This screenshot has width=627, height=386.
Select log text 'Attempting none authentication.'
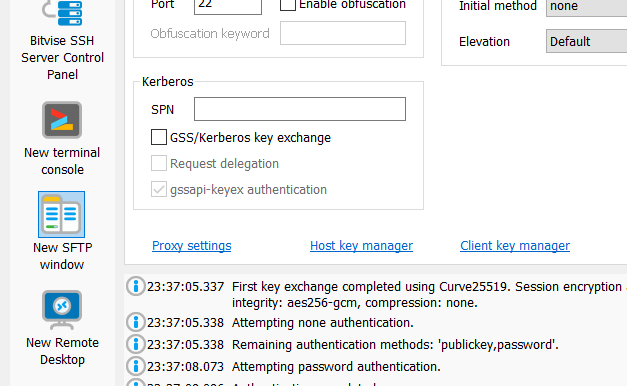[x=323, y=323]
